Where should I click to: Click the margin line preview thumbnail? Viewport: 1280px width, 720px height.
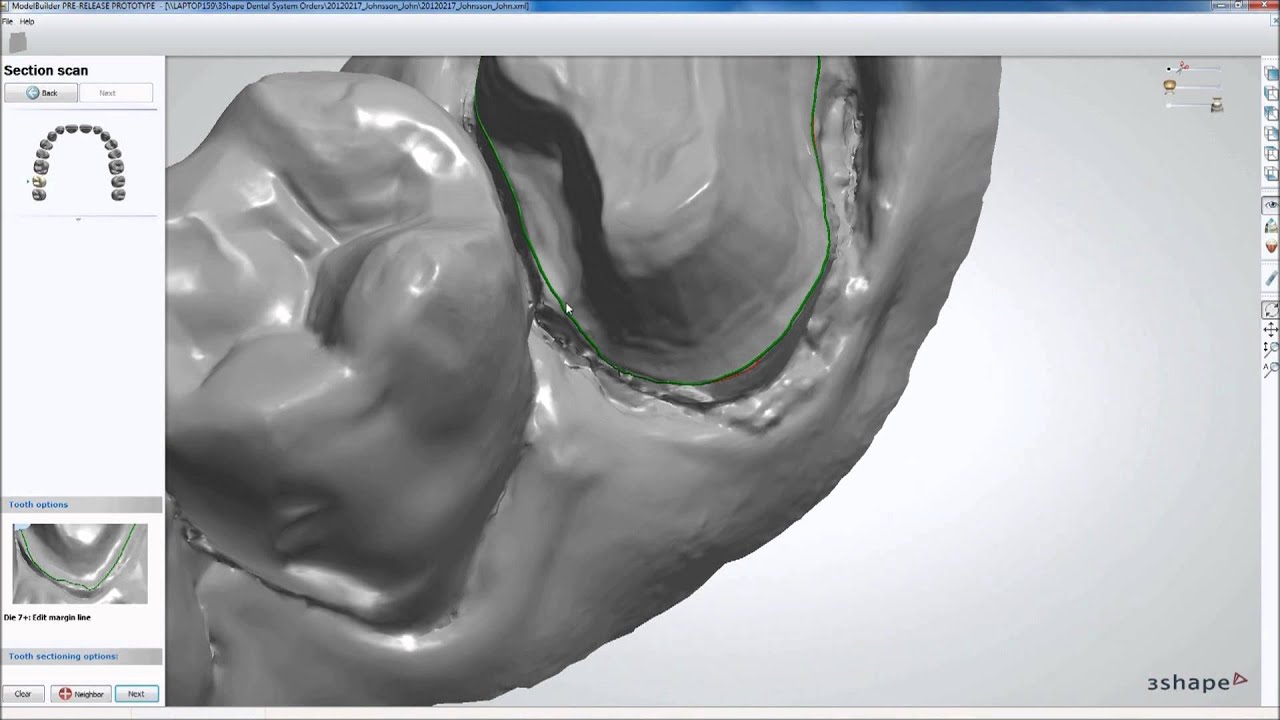pos(80,563)
